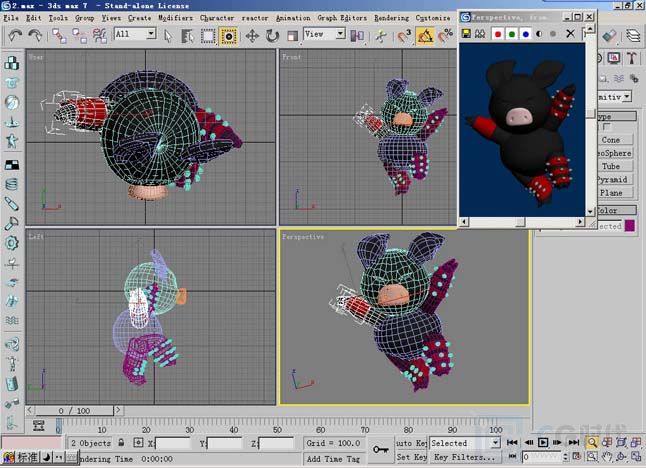Open the Utilities hammer tab in command panel

632,58
